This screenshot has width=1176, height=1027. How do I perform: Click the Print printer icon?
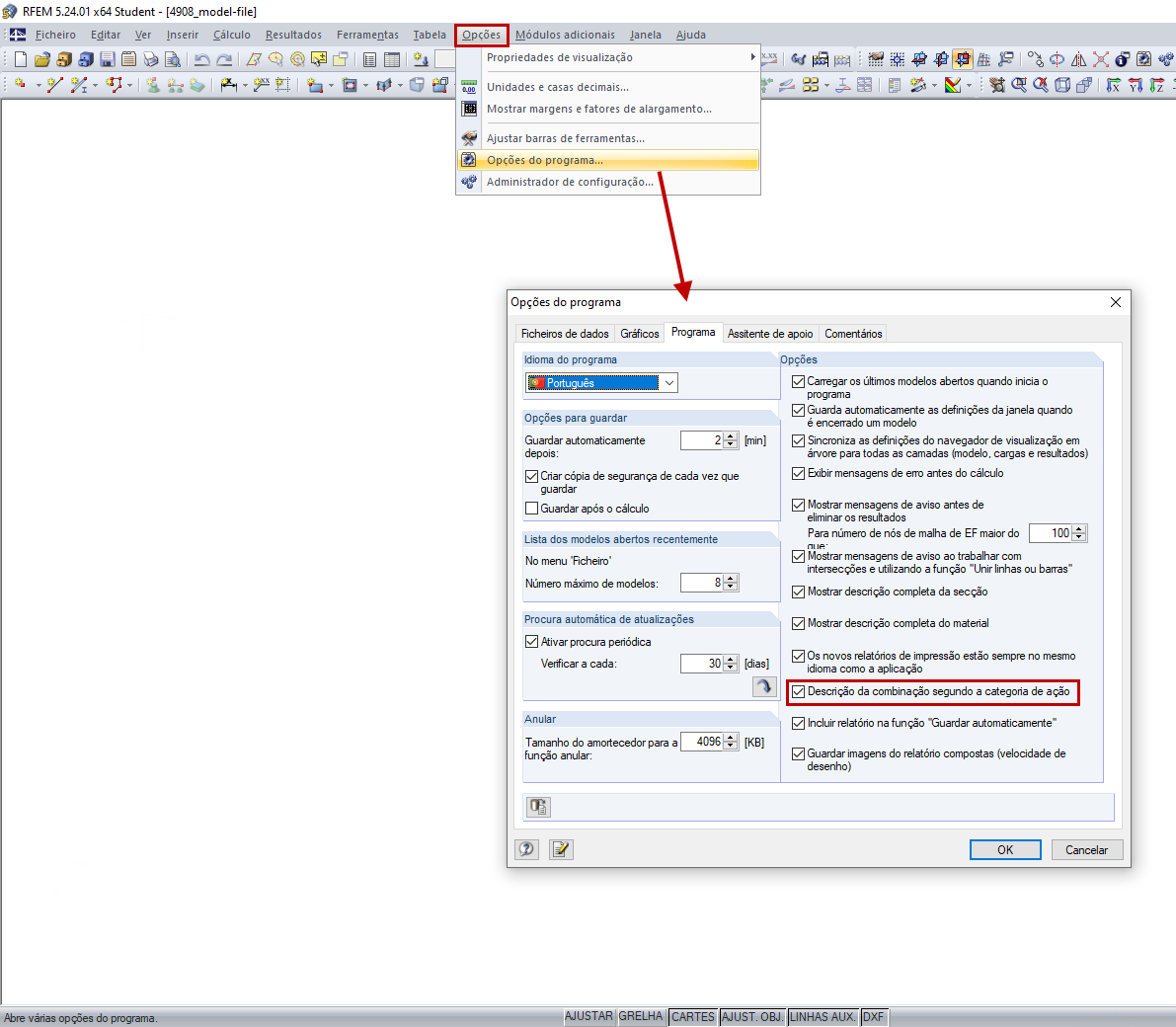coord(151,59)
